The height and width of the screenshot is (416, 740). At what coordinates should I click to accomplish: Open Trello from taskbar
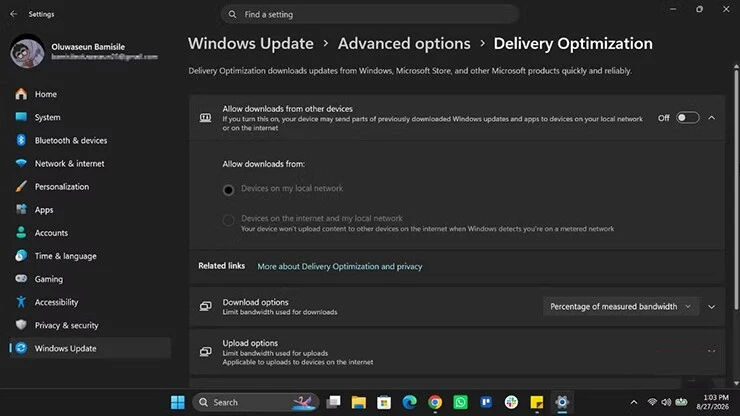click(x=486, y=402)
